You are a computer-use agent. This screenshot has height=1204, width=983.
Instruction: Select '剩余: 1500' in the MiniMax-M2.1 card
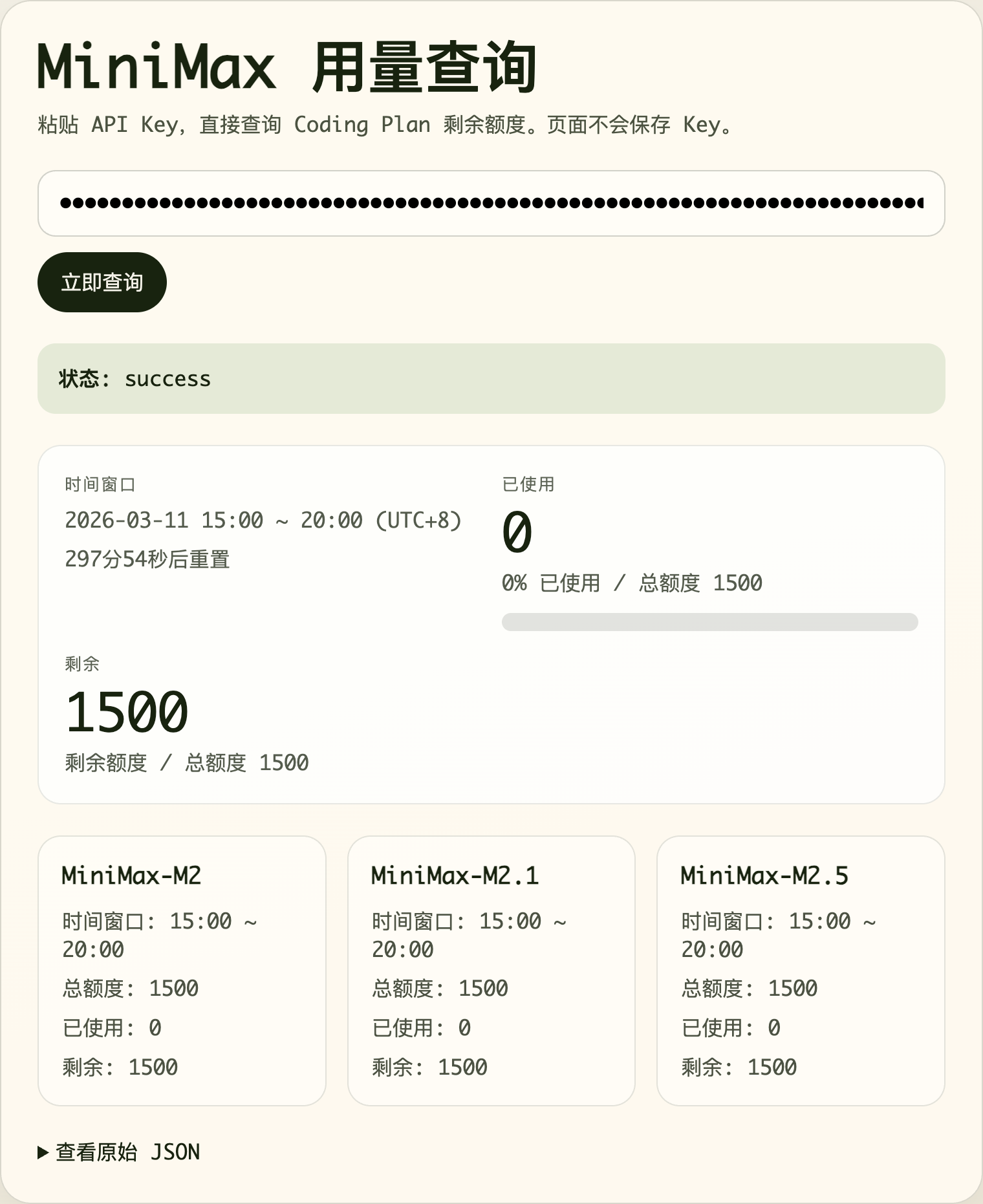coord(429,1067)
